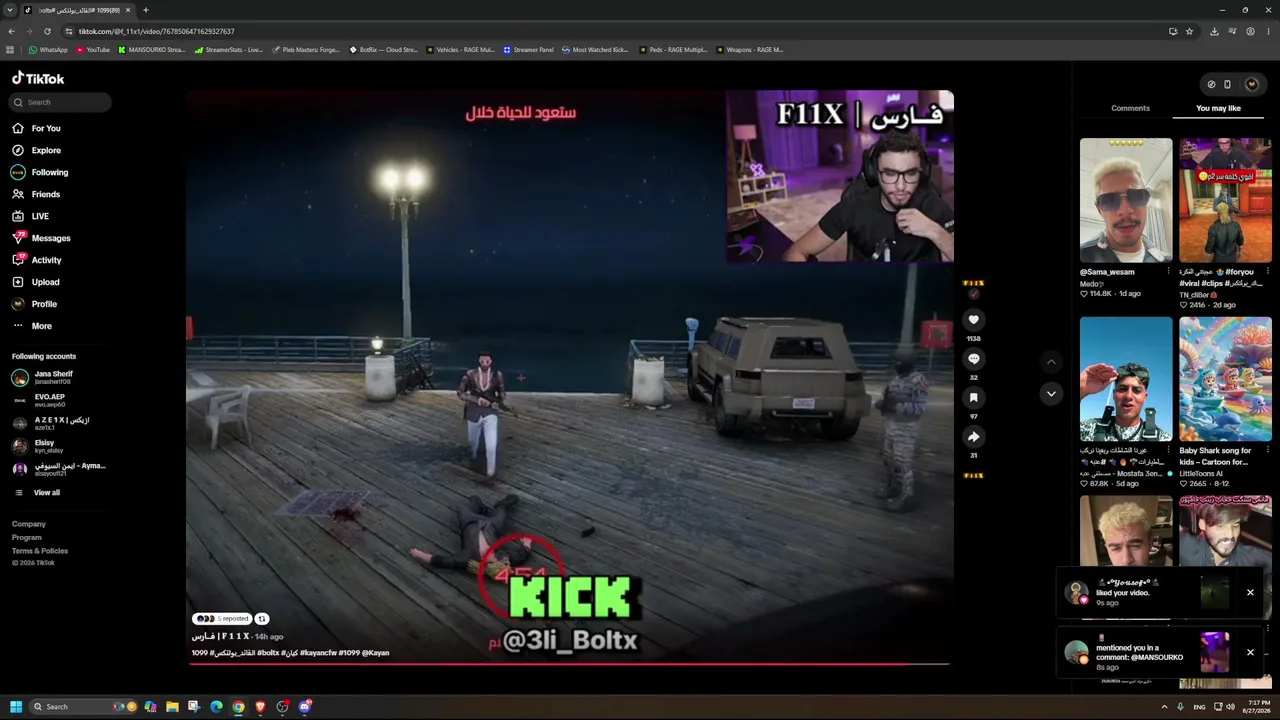Screen dimensions: 1280x720
Task: Open the EVO.AEP account
Action: pyautogui.click(x=39, y=400)
